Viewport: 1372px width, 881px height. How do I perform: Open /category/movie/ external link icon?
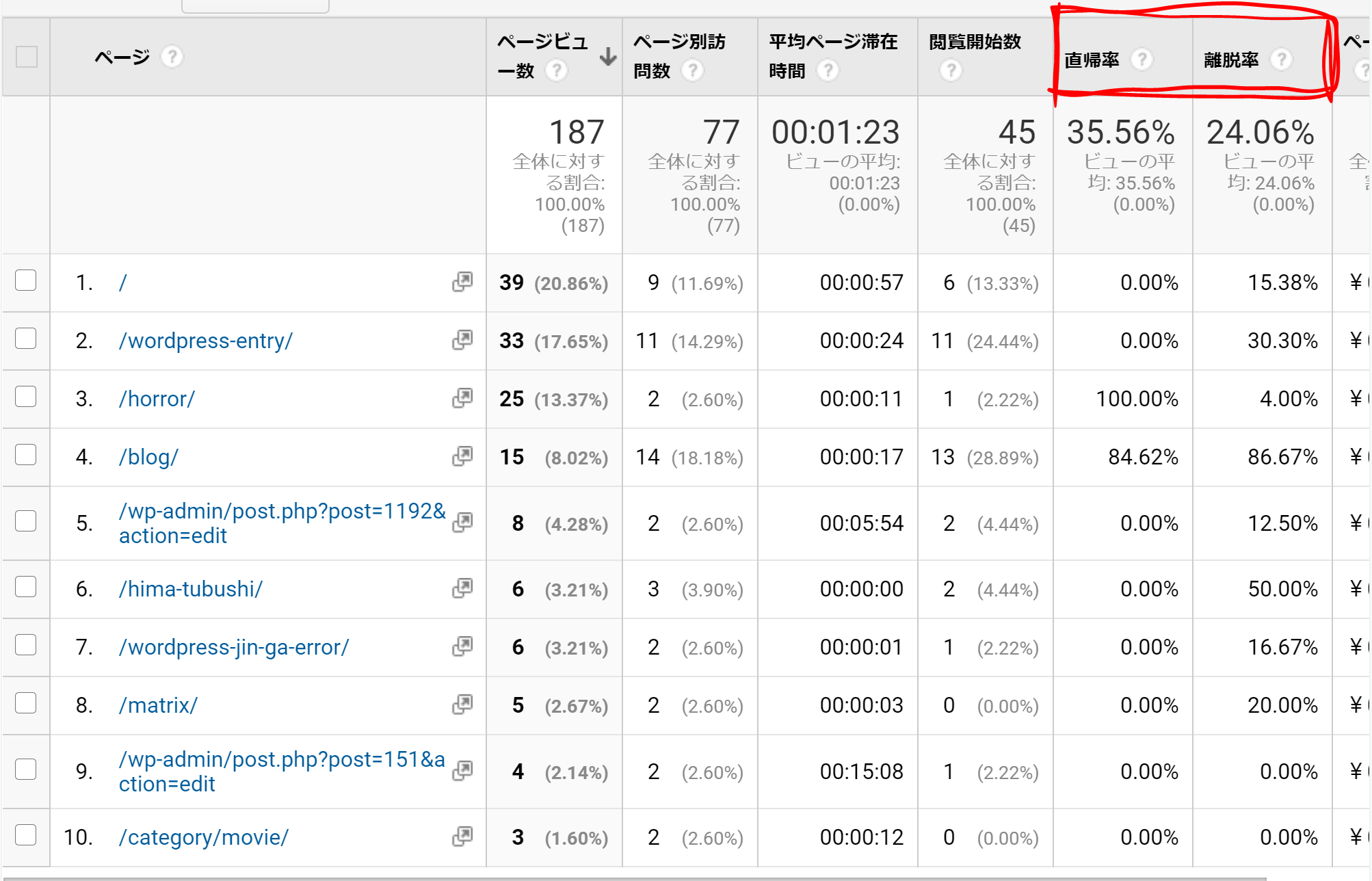(x=462, y=837)
